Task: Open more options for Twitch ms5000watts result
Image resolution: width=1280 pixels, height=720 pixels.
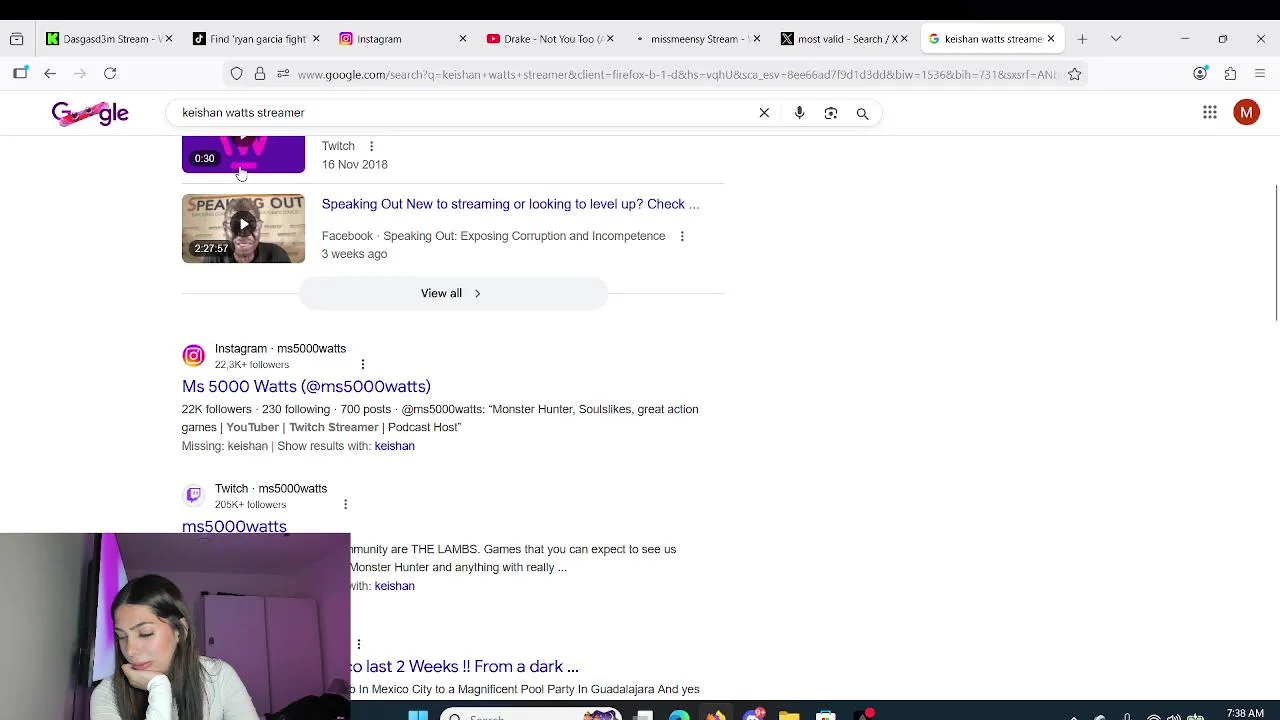Action: tap(345, 504)
